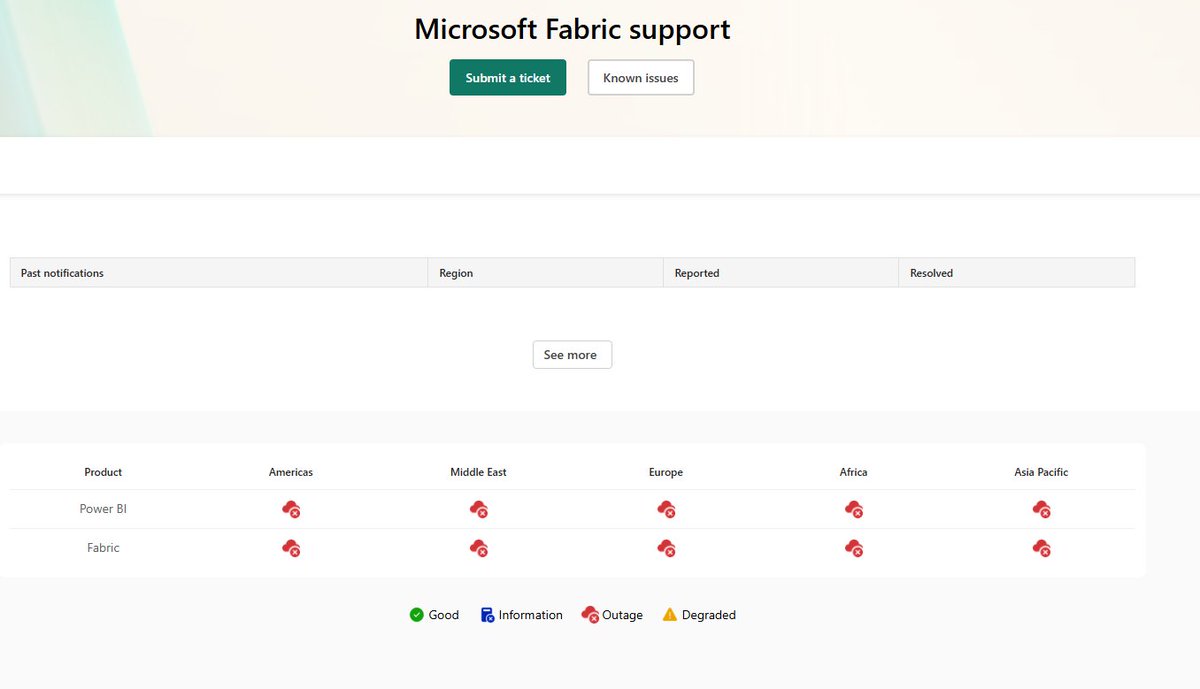Screen dimensions: 1200x689
Task: Click the Middle East column header
Action: point(478,472)
